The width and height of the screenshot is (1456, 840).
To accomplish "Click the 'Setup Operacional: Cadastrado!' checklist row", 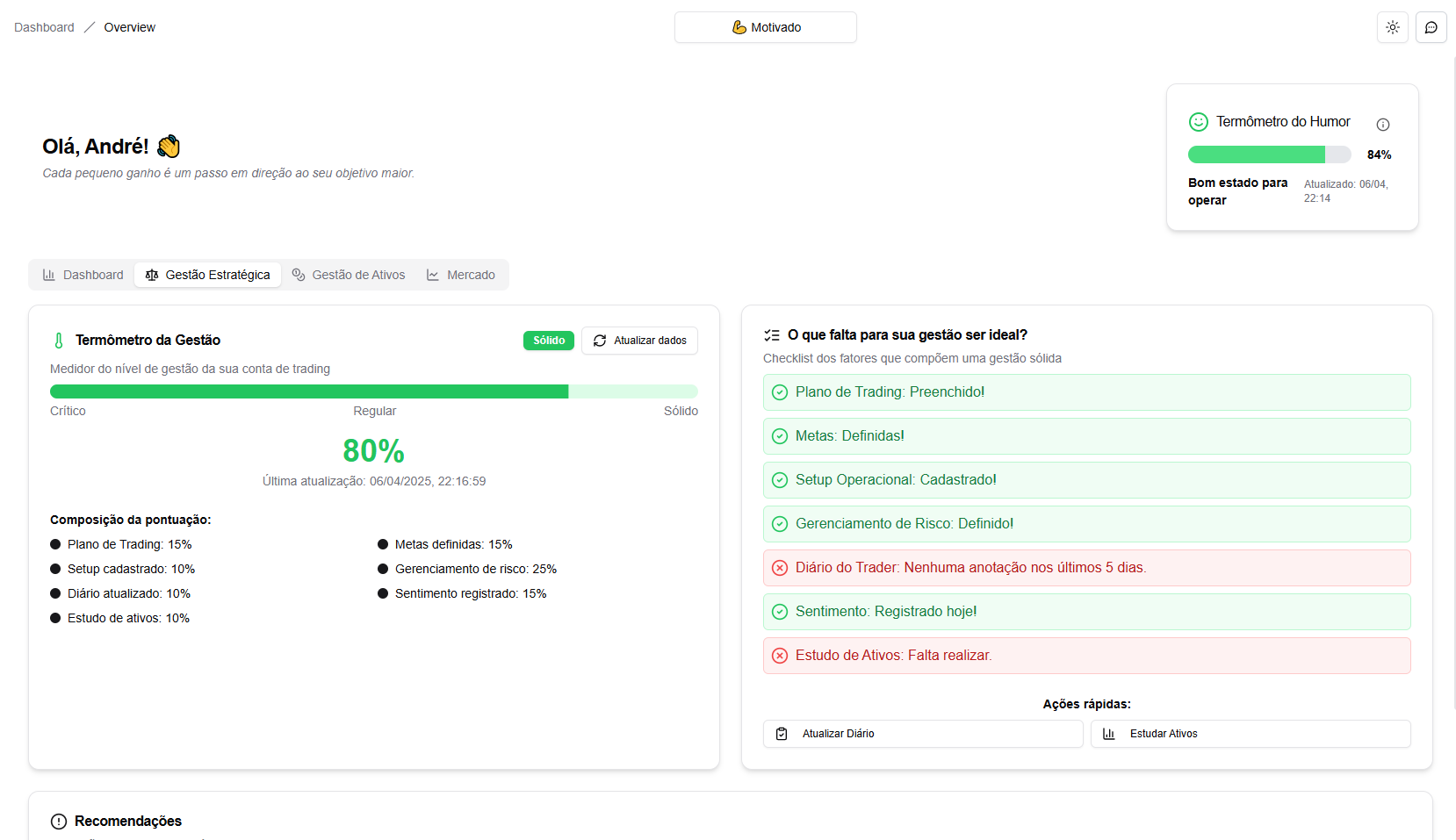I will click(x=1087, y=480).
